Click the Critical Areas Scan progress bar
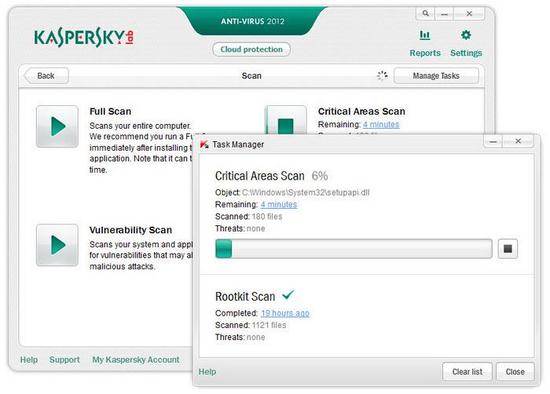The image size is (550, 394). [354, 249]
